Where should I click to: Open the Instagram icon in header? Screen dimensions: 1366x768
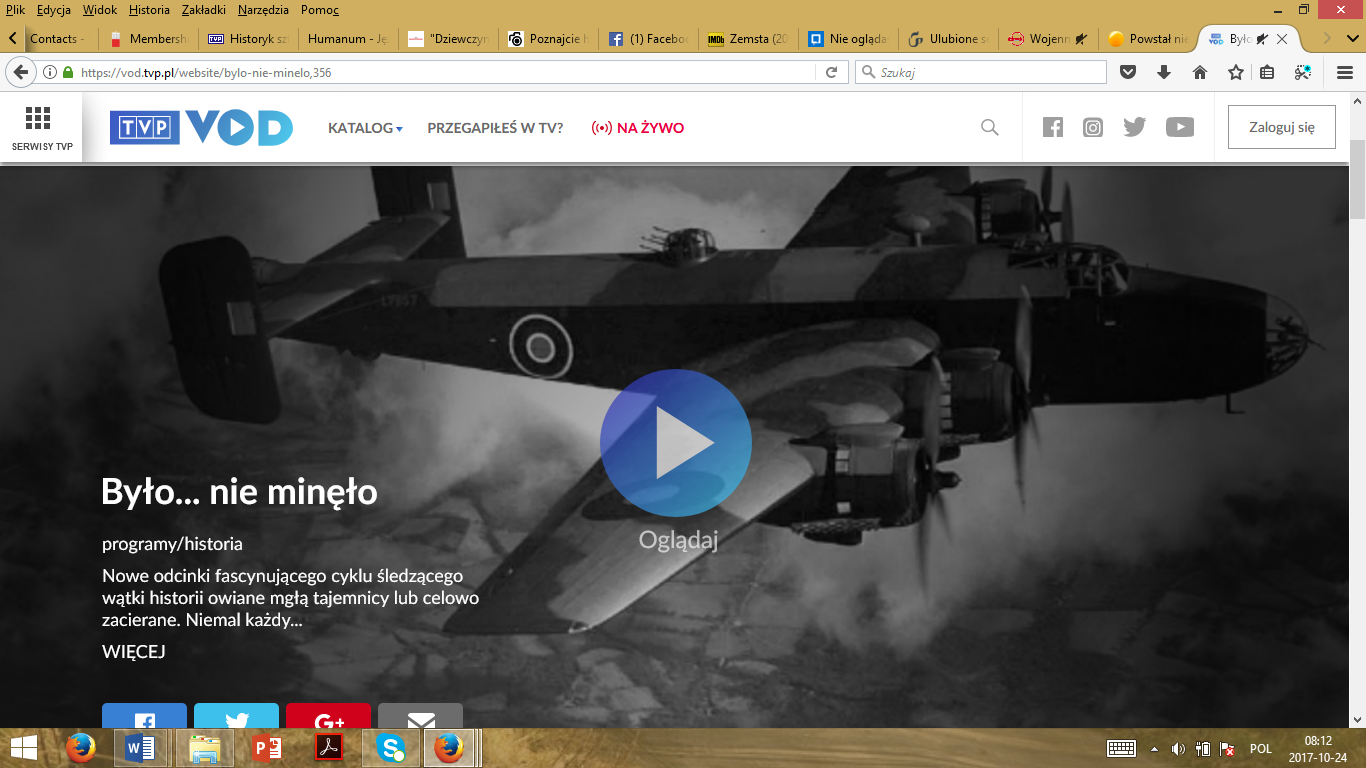point(1093,127)
